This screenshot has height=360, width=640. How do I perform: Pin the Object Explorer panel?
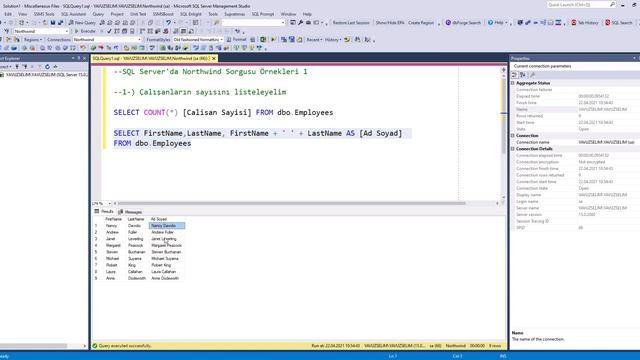coord(79,58)
